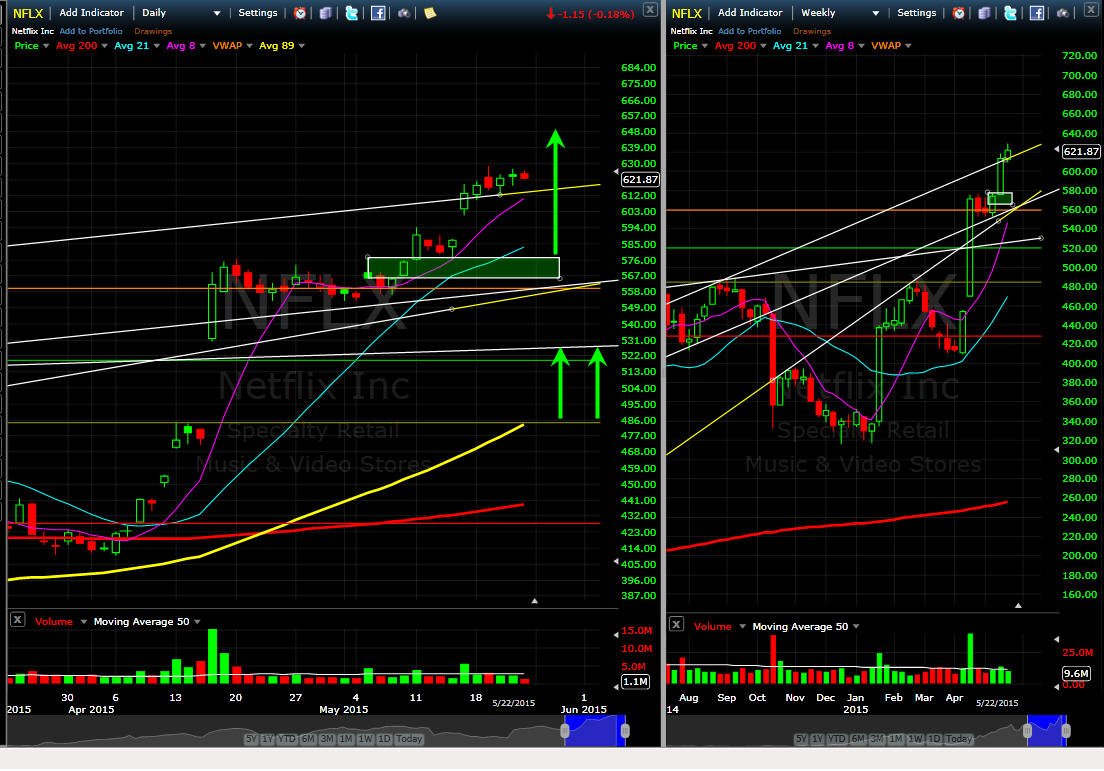Image resolution: width=1104 pixels, height=771 pixels.
Task: Open the yellow sticky note icon
Action: (429, 13)
